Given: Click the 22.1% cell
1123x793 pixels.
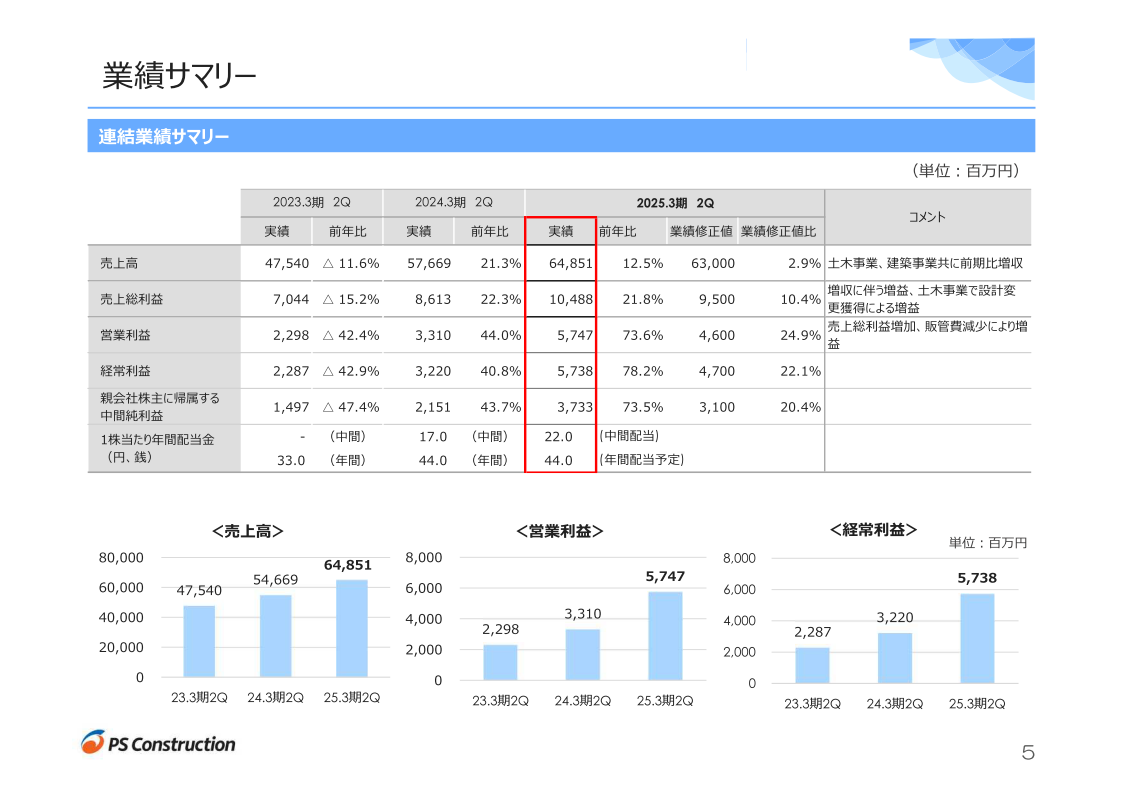Looking at the screenshot, I should (801, 370).
